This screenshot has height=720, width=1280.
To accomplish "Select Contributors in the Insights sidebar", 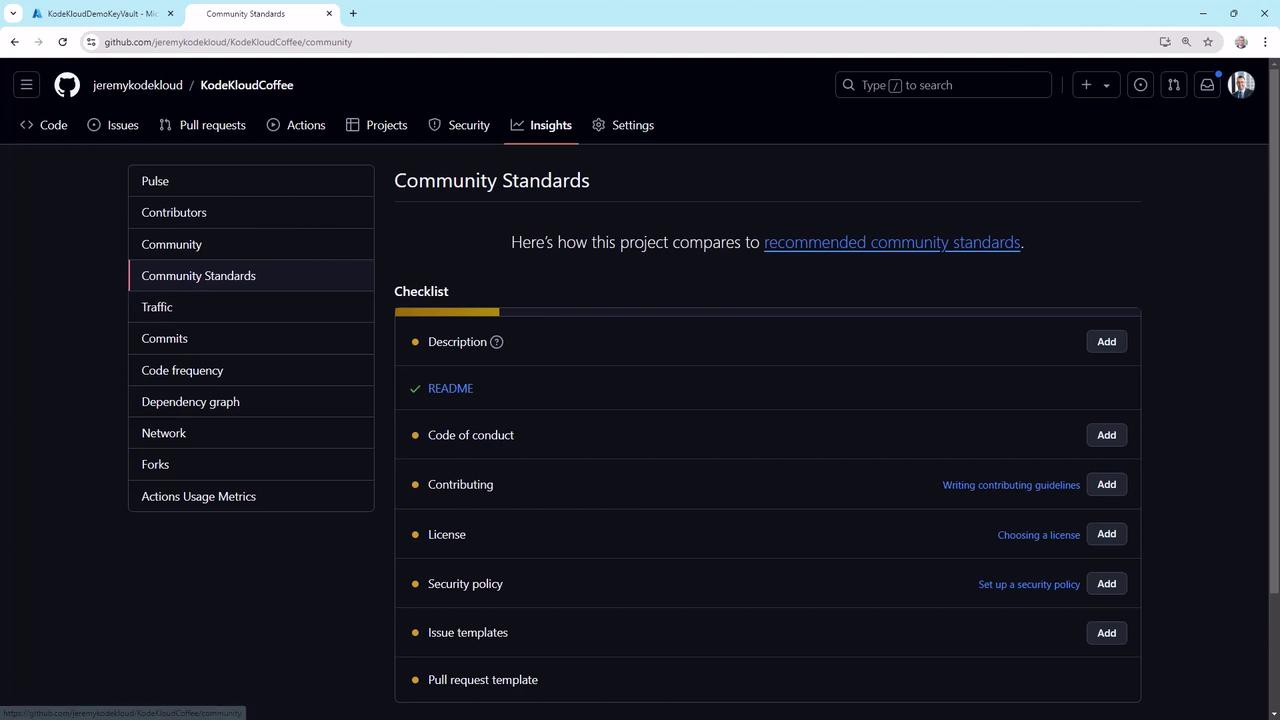I will (x=251, y=212).
